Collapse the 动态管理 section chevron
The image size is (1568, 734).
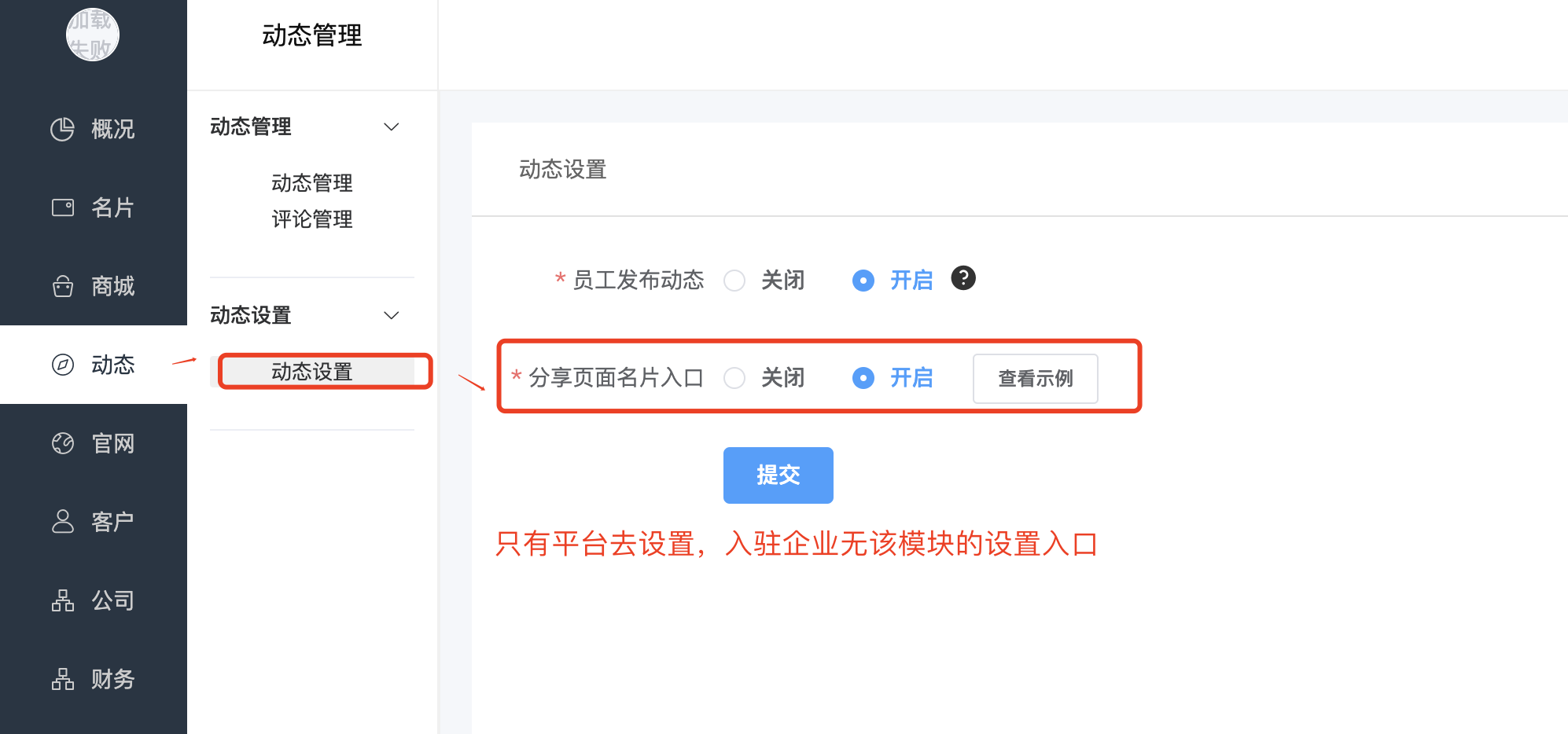391,127
